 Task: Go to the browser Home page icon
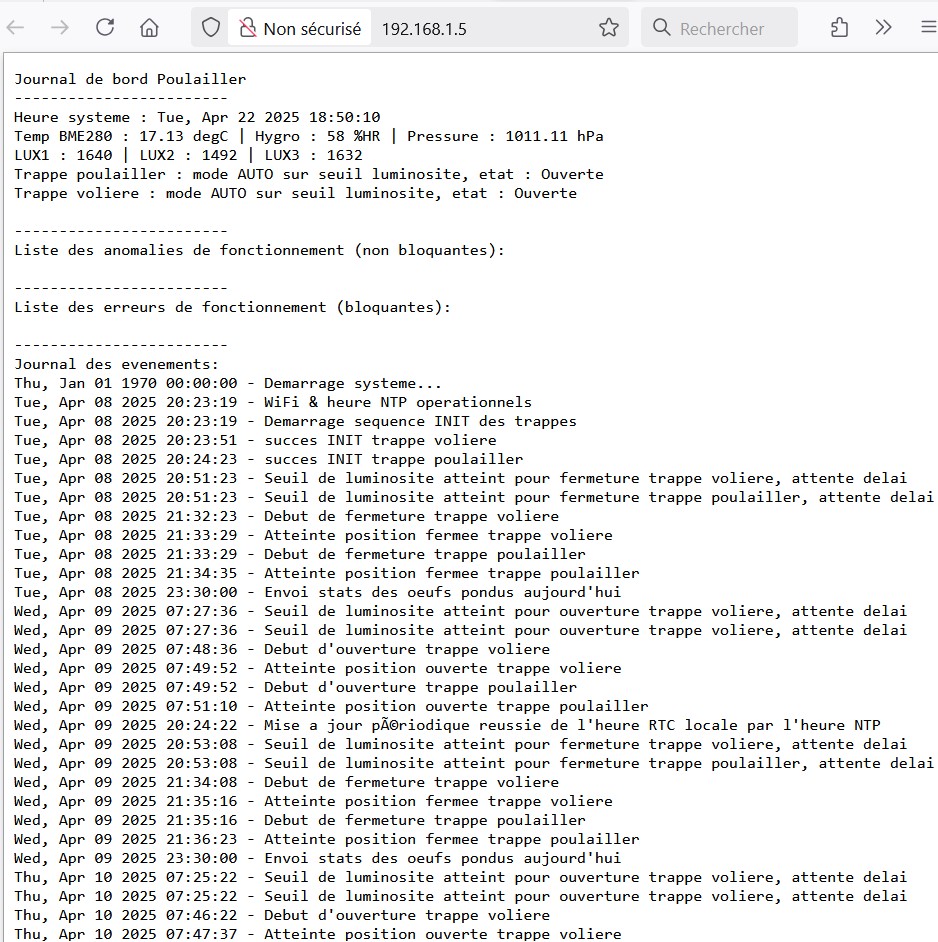pos(149,28)
